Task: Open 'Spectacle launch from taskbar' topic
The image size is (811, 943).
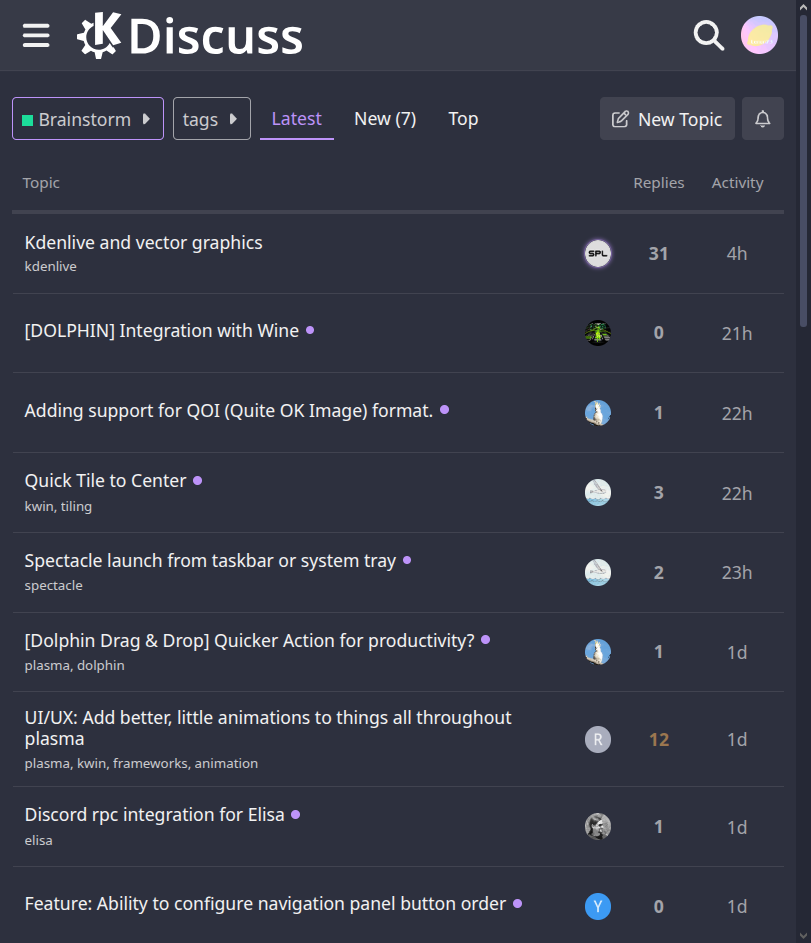Action: click(210, 561)
